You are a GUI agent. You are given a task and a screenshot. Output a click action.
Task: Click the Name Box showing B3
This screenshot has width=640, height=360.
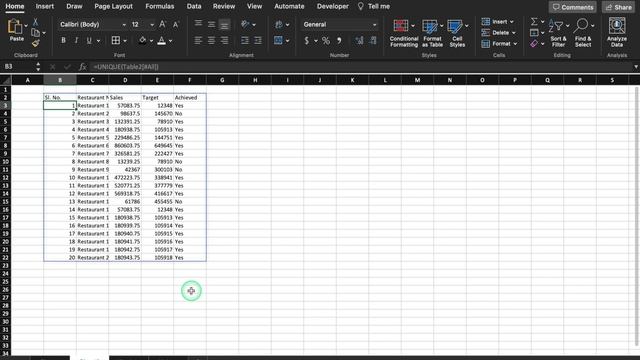pos(18,67)
